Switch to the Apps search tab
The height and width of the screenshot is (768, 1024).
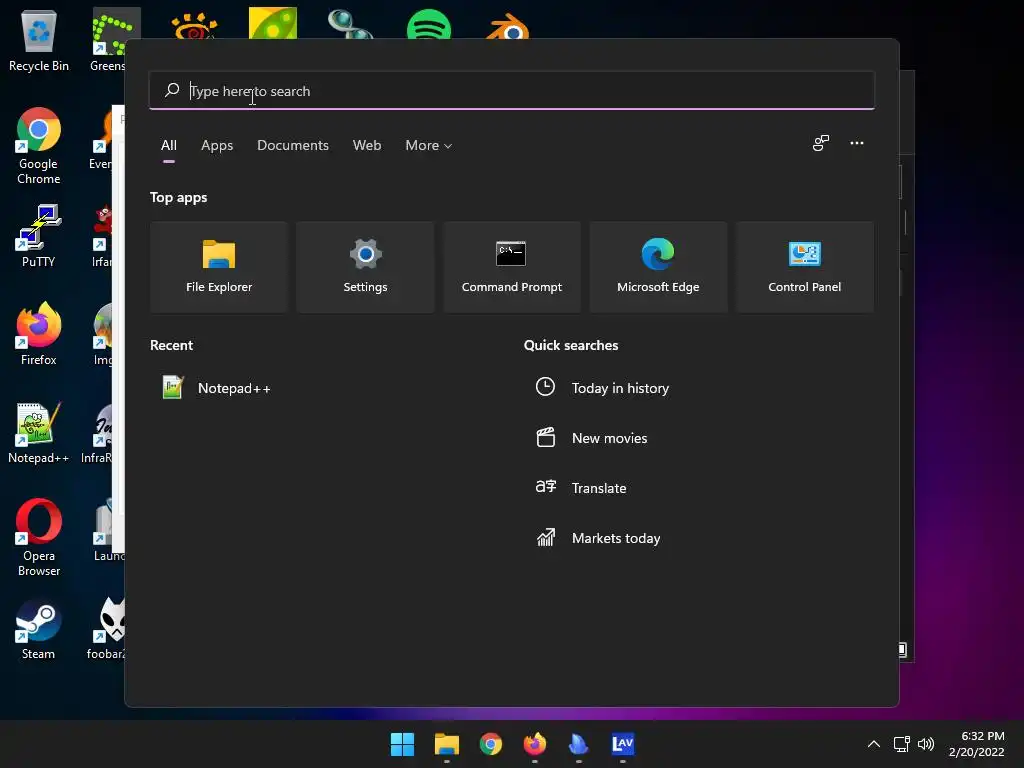click(217, 146)
